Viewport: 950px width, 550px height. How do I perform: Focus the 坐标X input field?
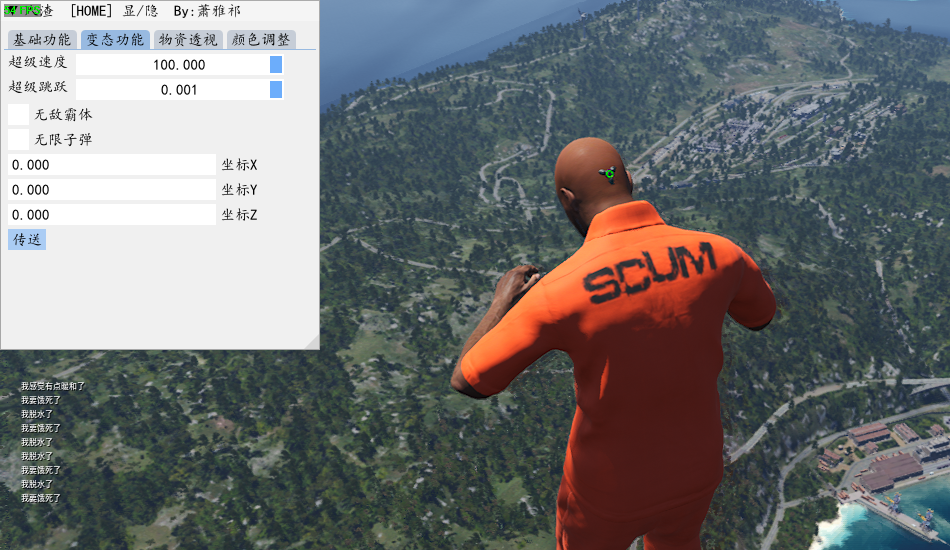(112, 165)
